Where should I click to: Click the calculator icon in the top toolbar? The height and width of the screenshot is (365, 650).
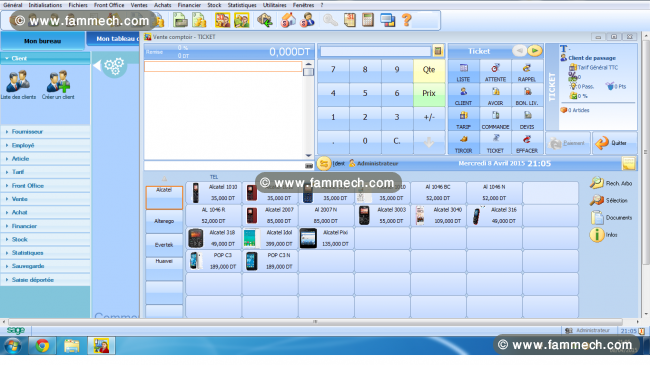pos(368,20)
